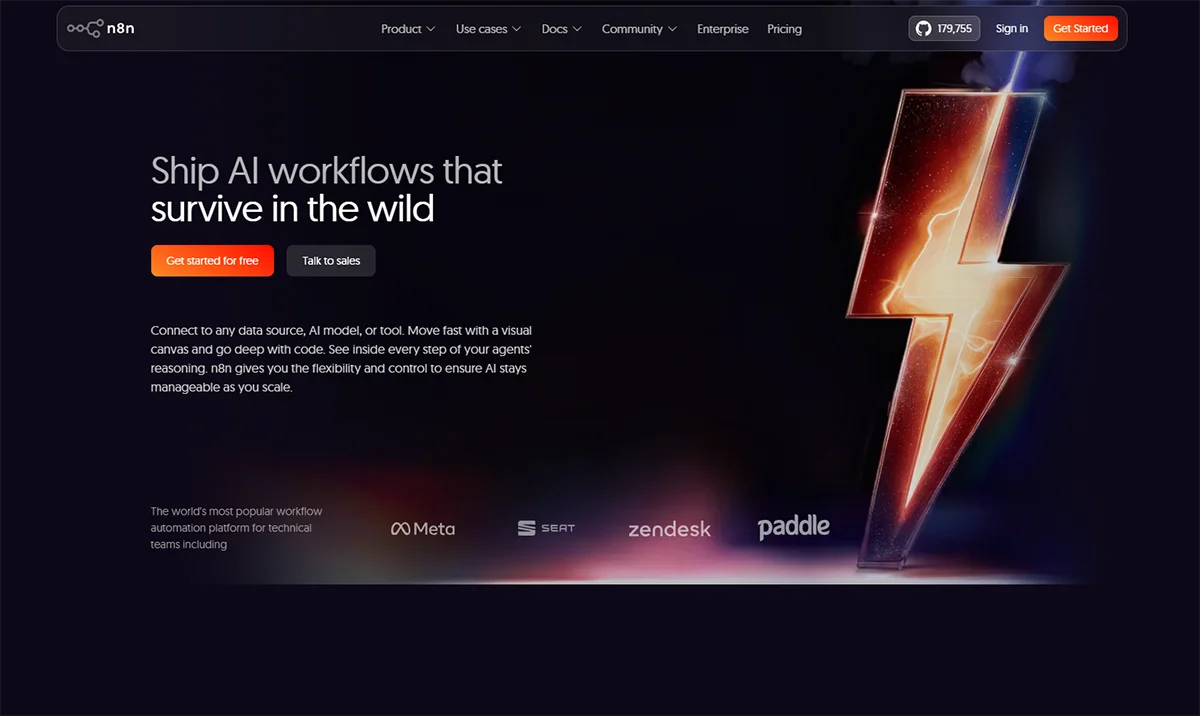Click the Sign in link
The width and height of the screenshot is (1200, 716).
[1011, 29]
